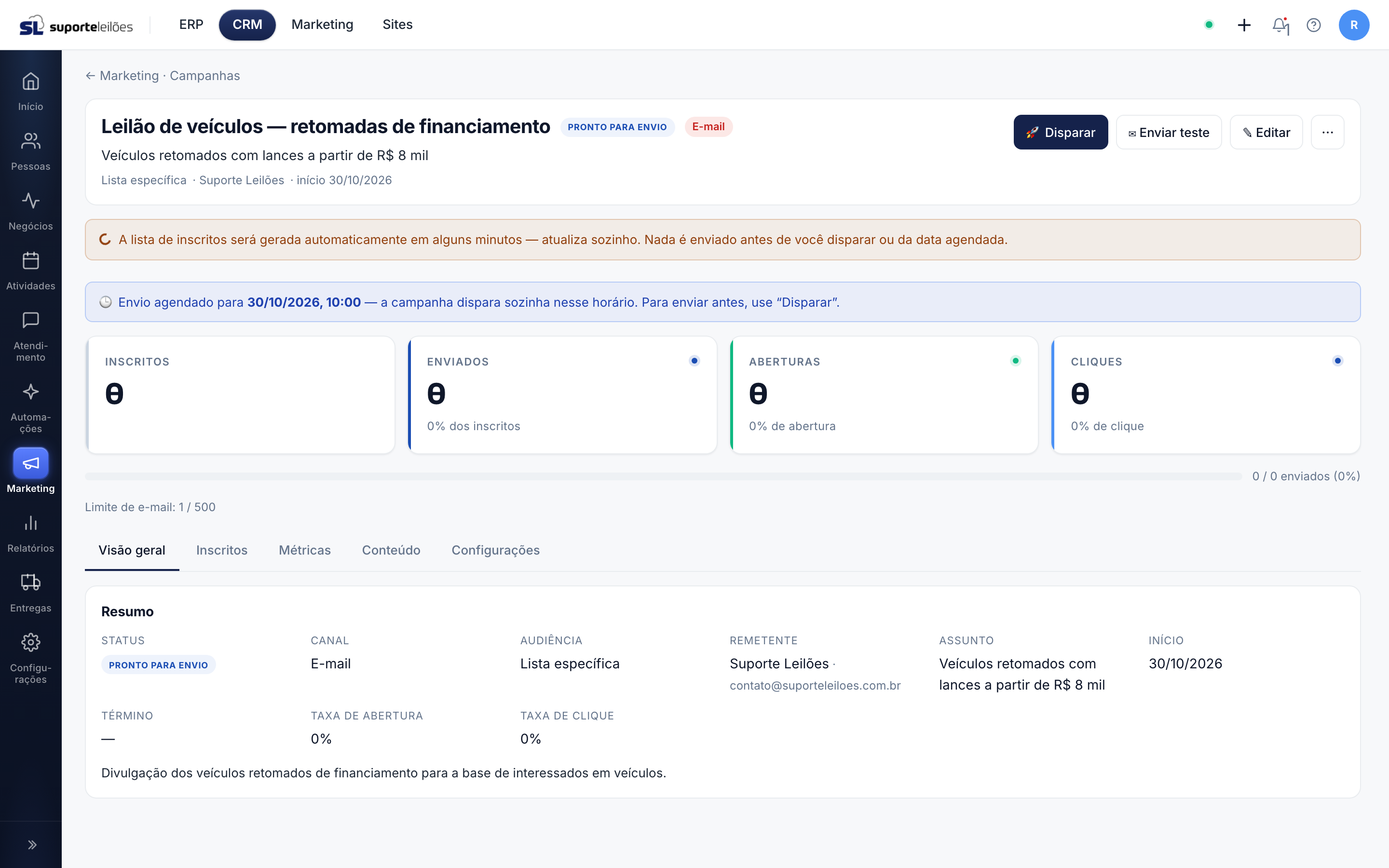Click the ABERTURAS stat card
1389x868 pixels.
(884, 394)
